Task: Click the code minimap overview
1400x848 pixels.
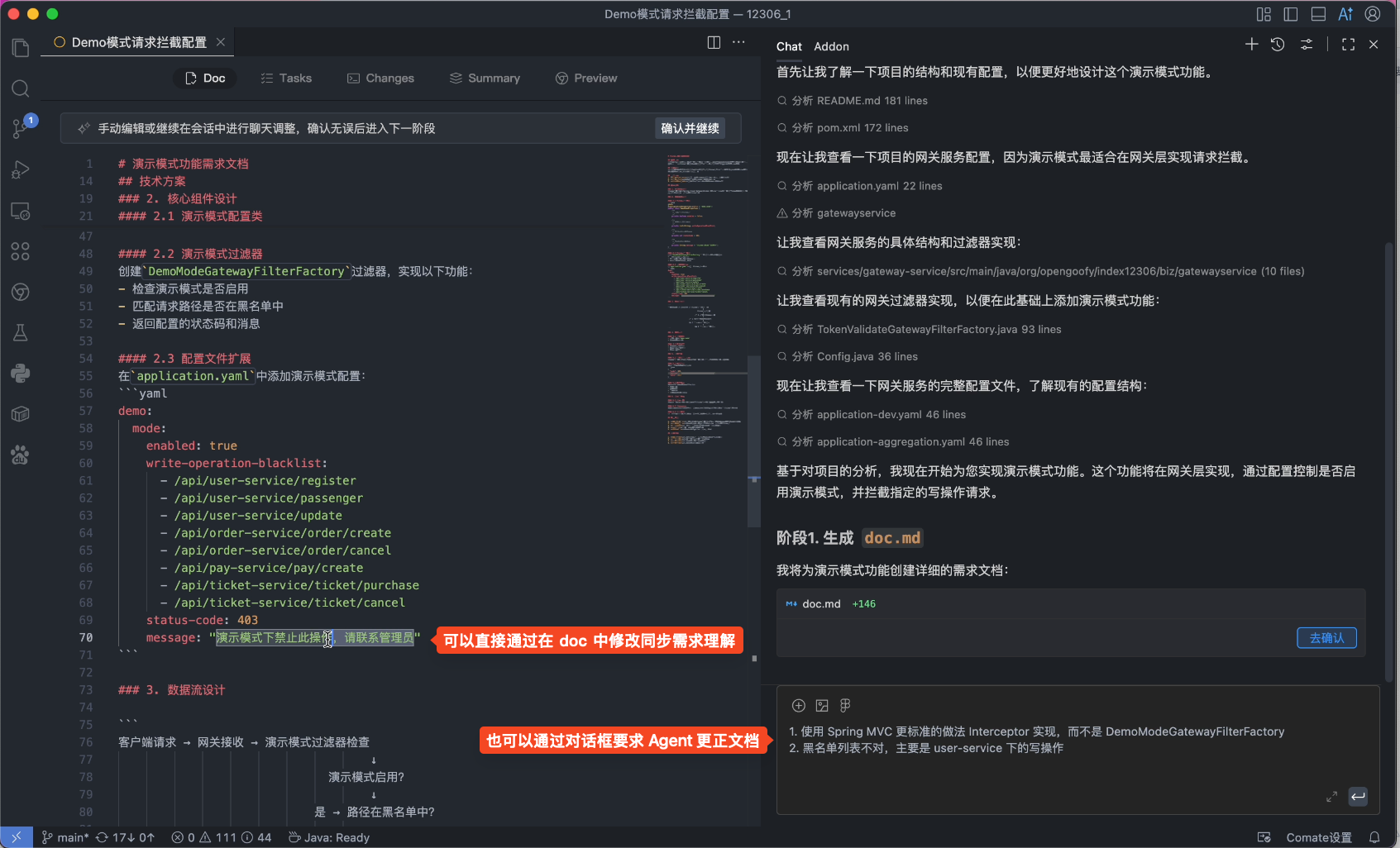Action: pos(706,299)
